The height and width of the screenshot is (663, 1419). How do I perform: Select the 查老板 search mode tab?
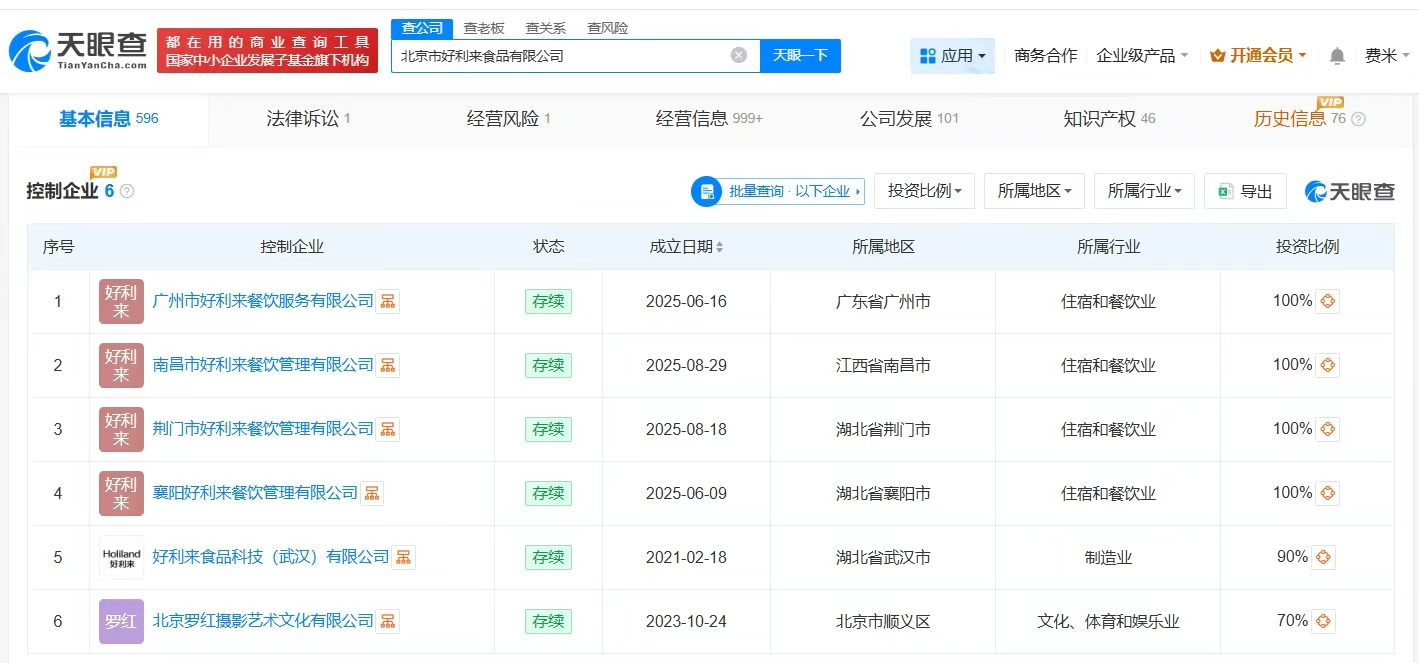click(x=483, y=28)
